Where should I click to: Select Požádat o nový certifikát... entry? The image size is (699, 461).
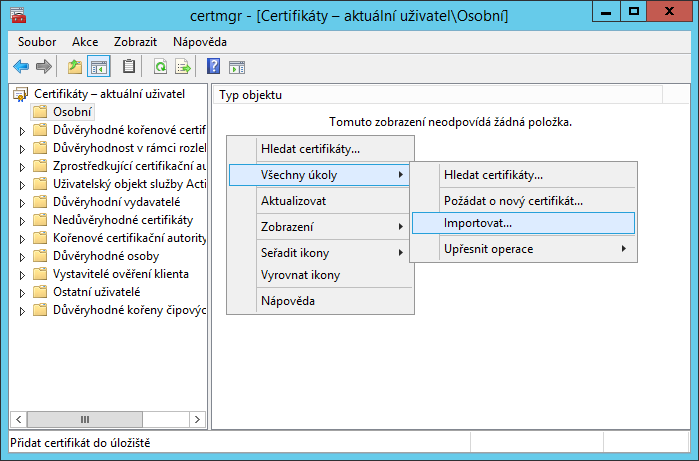pyautogui.click(x=513, y=200)
